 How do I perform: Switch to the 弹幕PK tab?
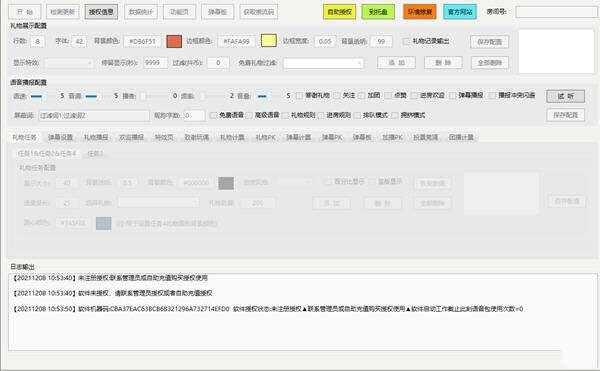coord(332,137)
